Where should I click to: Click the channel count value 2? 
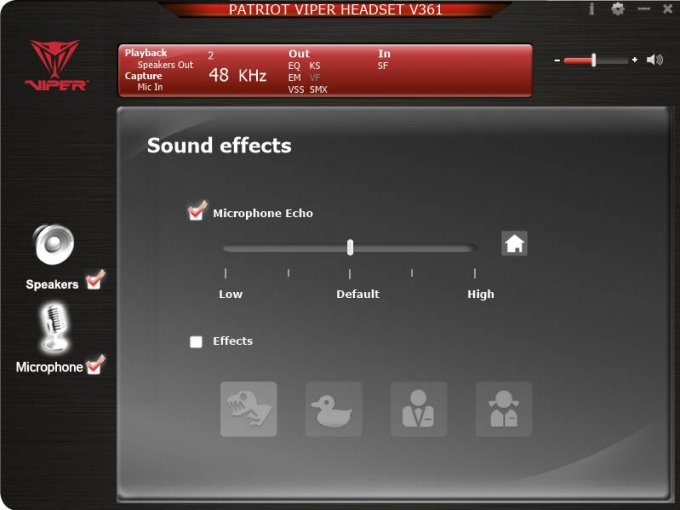[x=211, y=56]
